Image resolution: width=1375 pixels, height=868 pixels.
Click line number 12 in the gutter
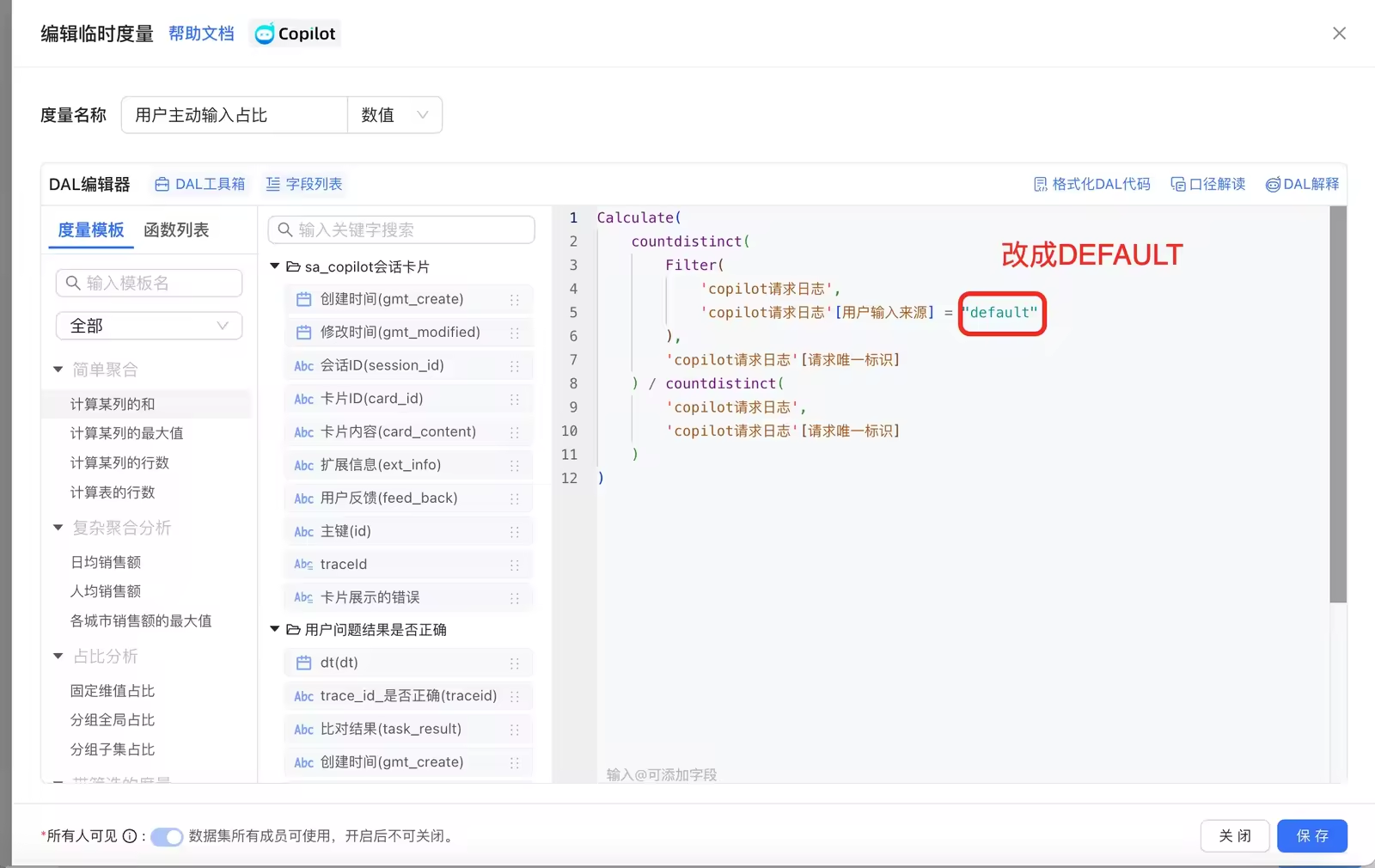[570, 478]
